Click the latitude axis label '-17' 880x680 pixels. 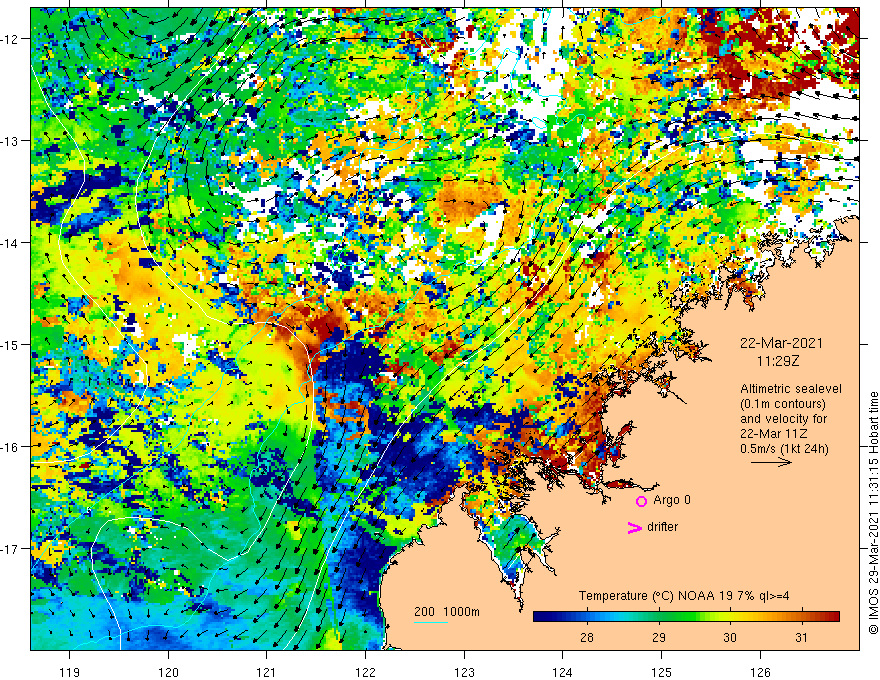point(11,549)
